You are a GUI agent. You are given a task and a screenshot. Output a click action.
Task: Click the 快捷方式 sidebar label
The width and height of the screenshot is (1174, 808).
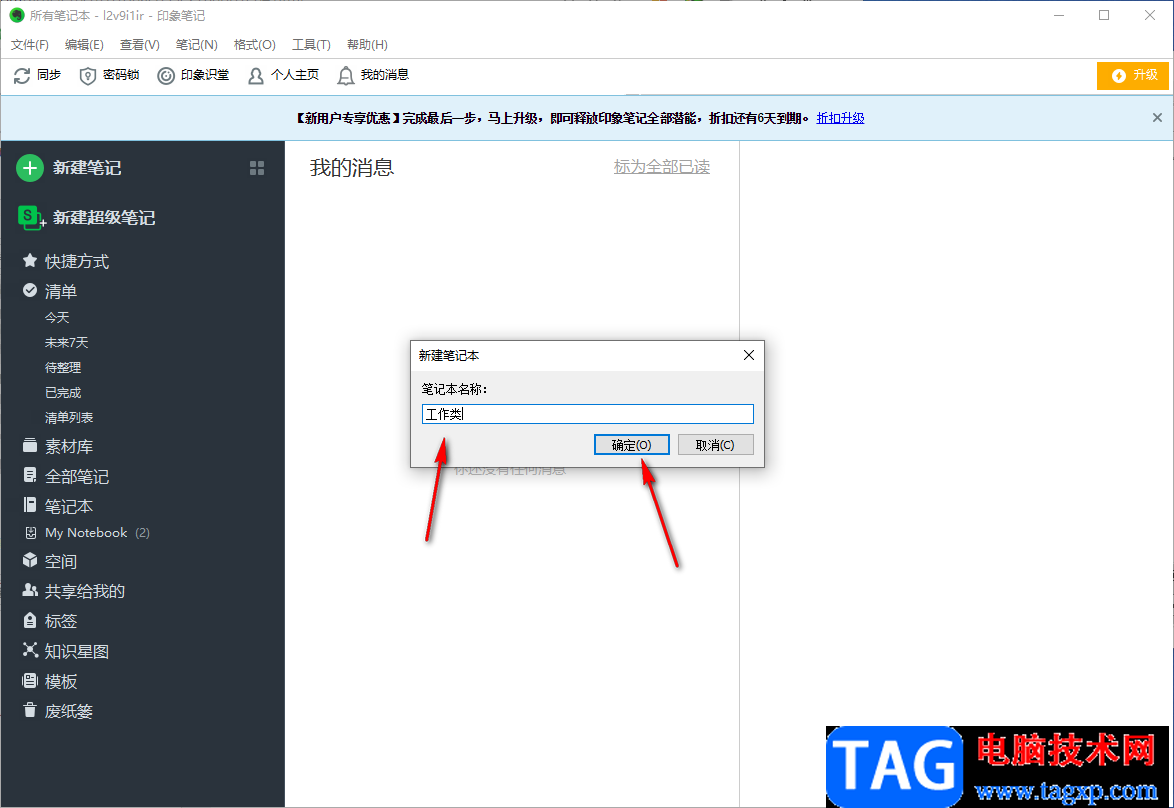pyautogui.click(x=77, y=261)
